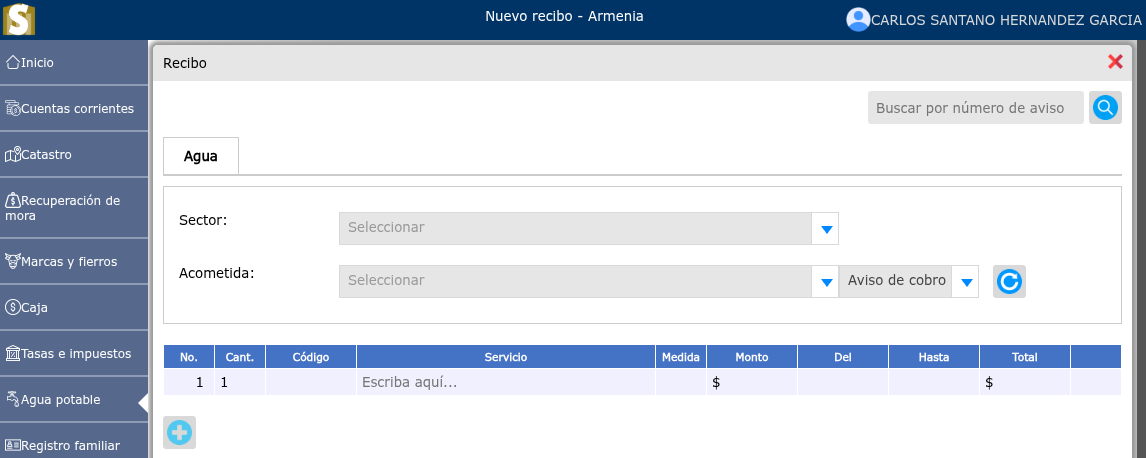Click the No. column header
Screen dimensions: 1146x458
pyautogui.click(x=189, y=357)
